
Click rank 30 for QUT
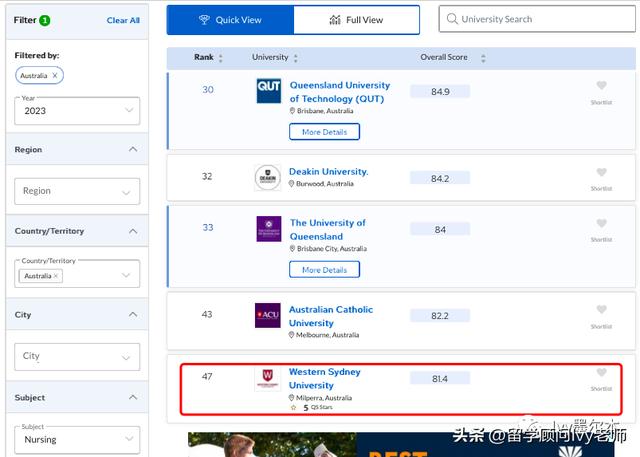(208, 90)
